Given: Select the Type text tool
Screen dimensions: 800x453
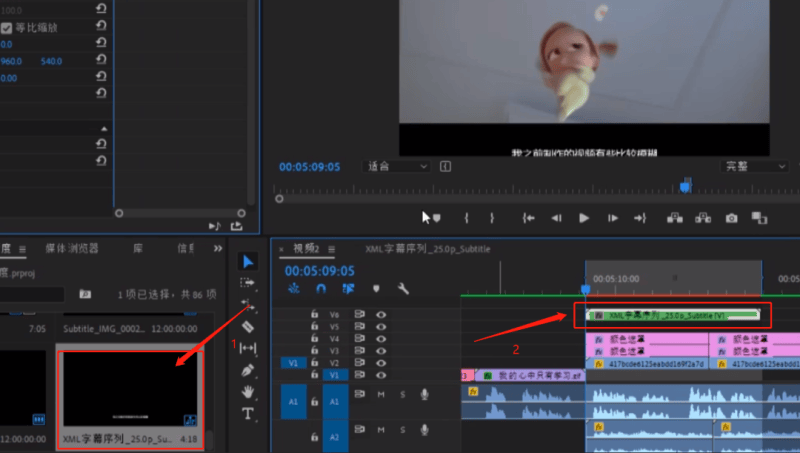Looking at the screenshot, I should pos(248,414).
